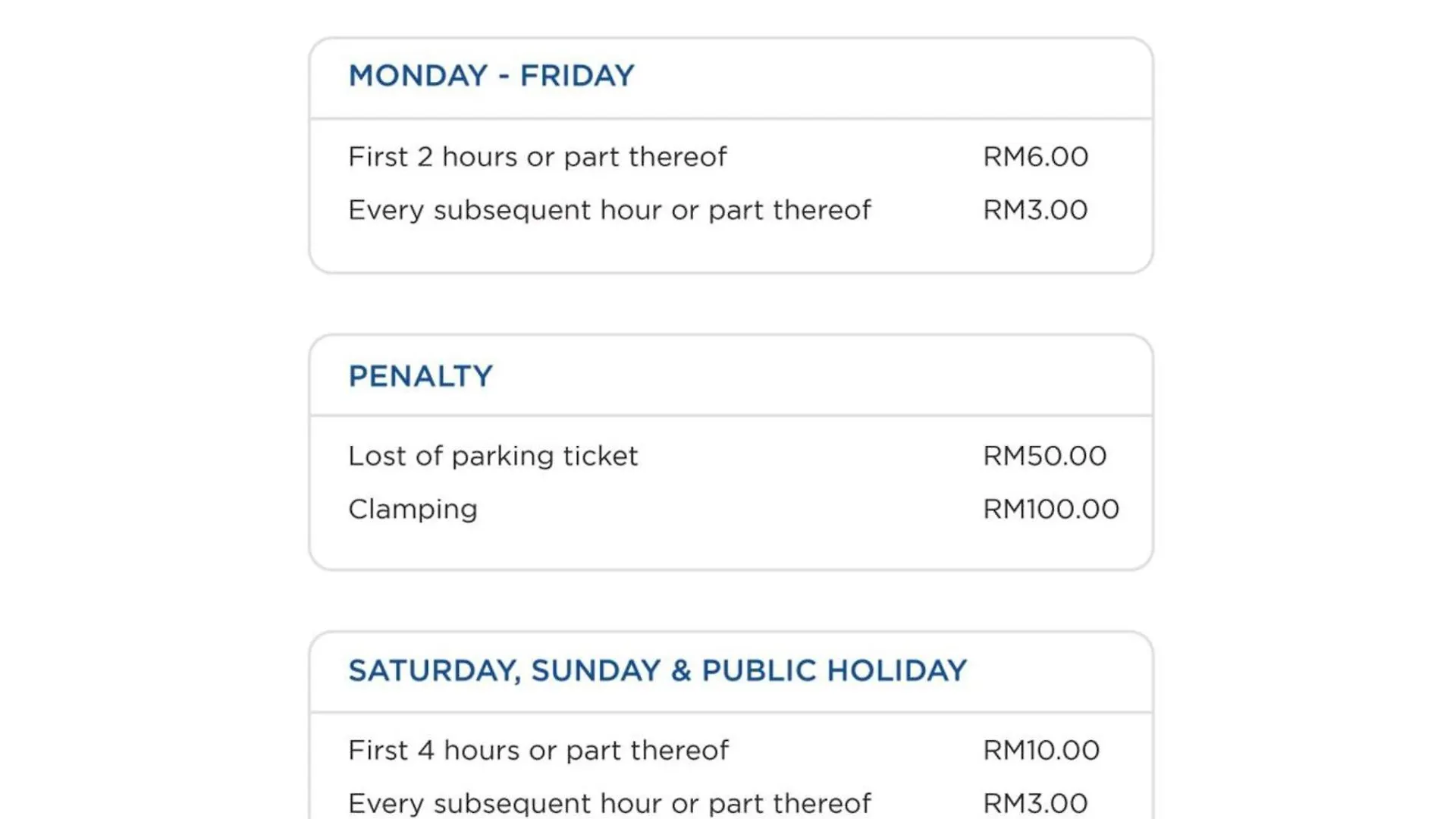Select the weekend RM3.00 subsequent hour price
The width and height of the screenshot is (1456, 819).
[1035, 803]
